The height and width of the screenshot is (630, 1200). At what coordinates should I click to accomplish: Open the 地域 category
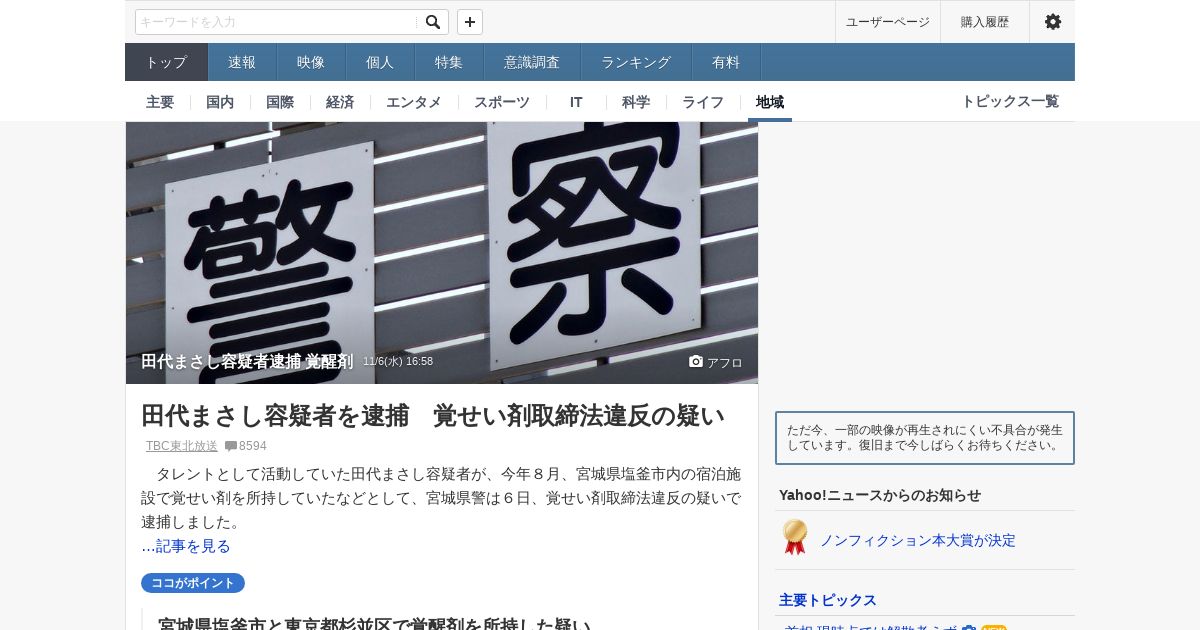pos(770,102)
